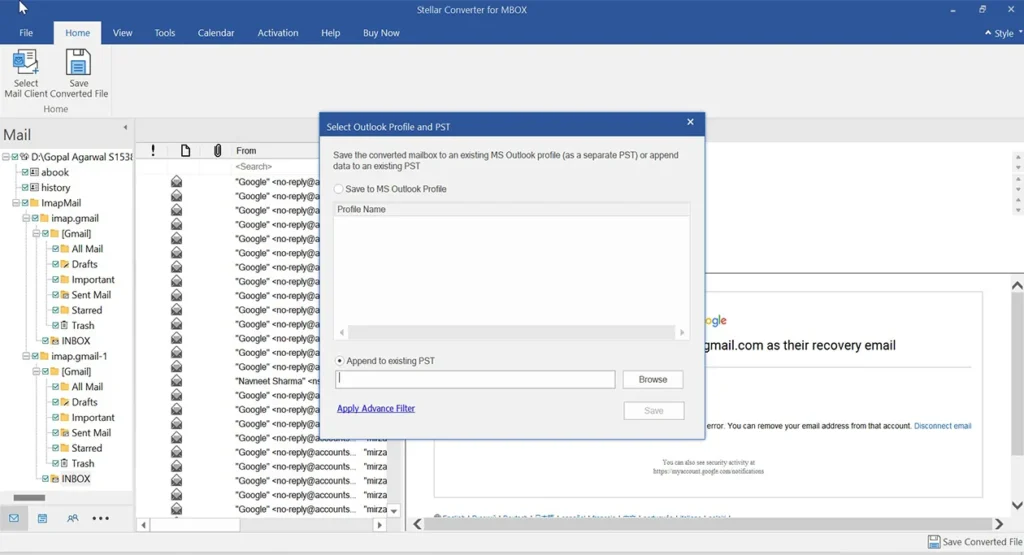This screenshot has width=1024, height=555.
Task: Open the Tools tab
Action: coord(165,33)
